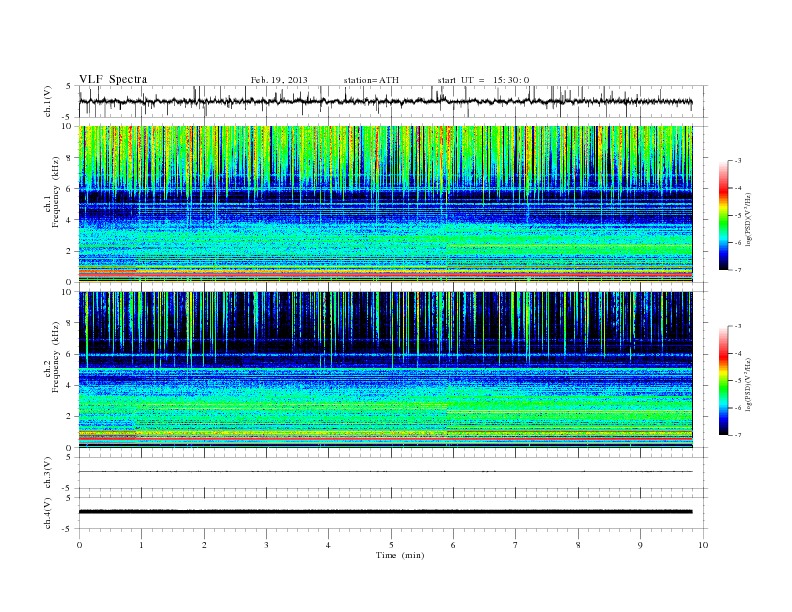Click the "4" tick on the time axis
The height and width of the screenshot is (612, 792).
point(328,545)
